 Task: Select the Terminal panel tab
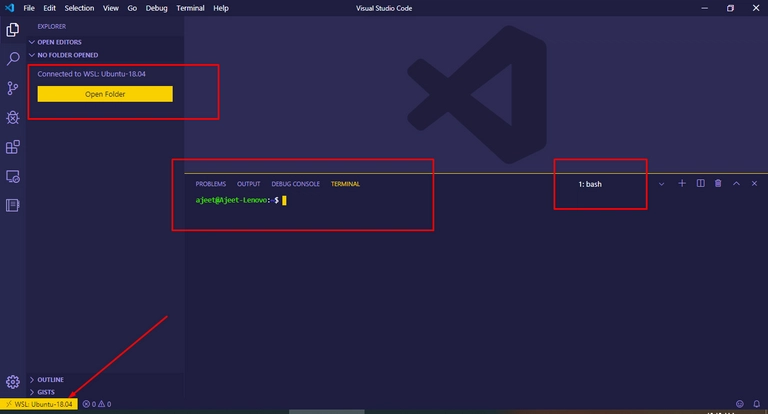345,184
